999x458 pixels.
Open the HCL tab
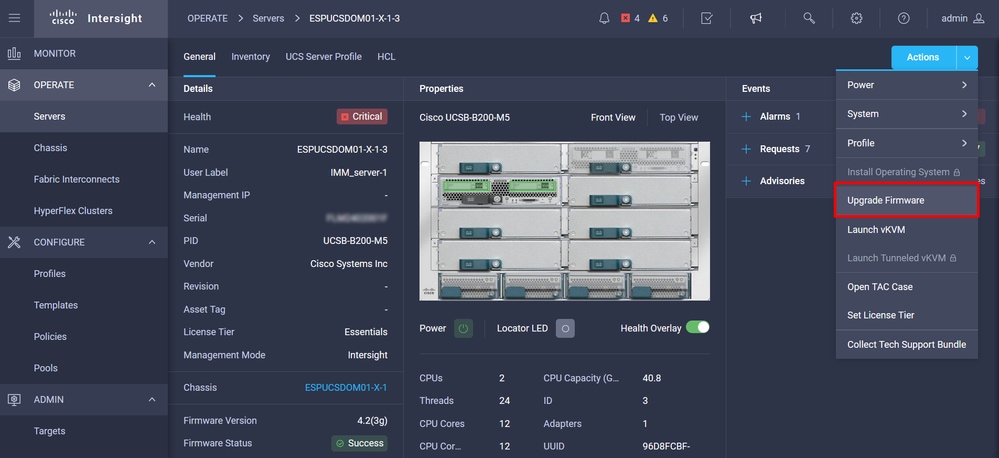click(386, 57)
